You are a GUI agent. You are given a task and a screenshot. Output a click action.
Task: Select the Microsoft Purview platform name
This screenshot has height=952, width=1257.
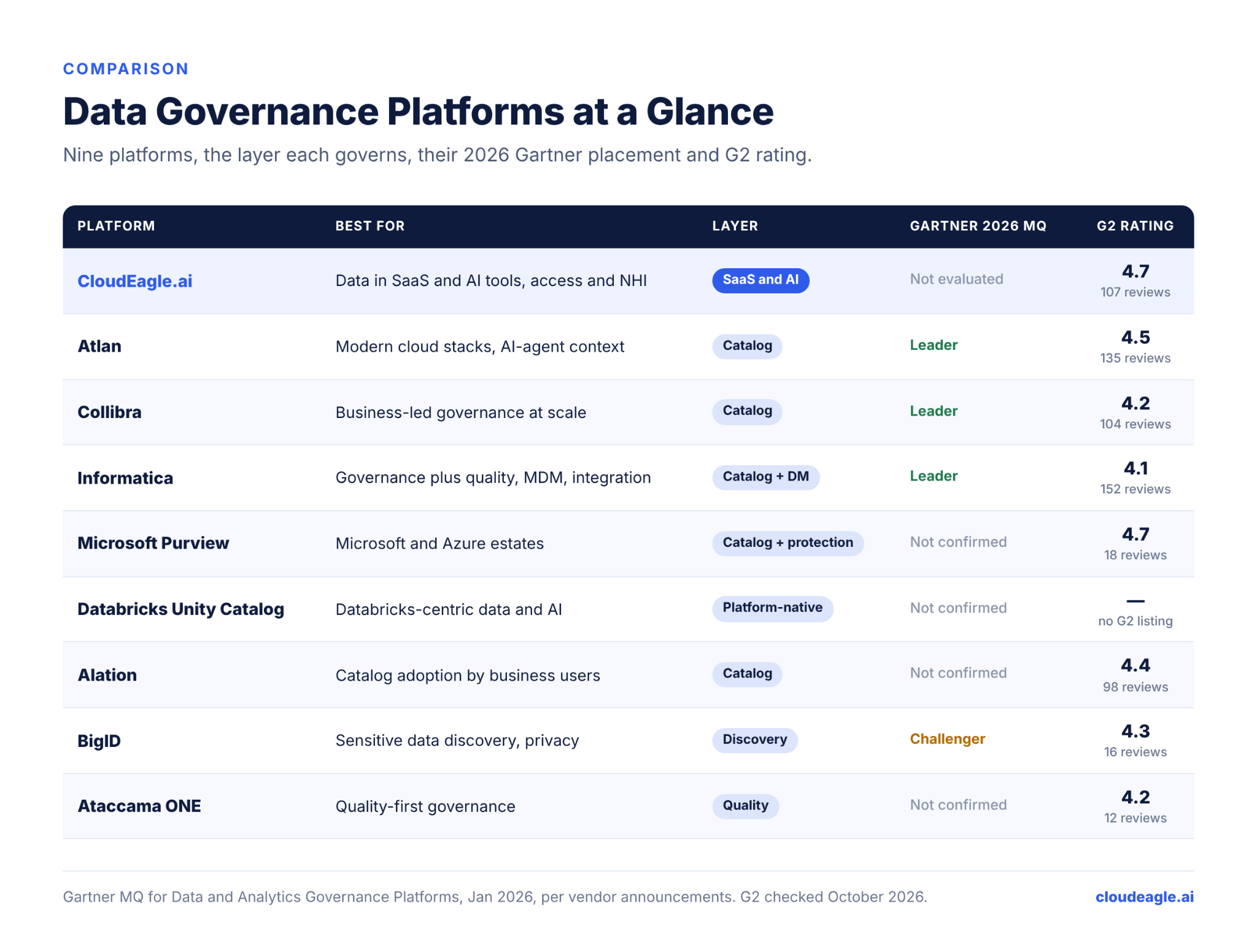[153, 543]
